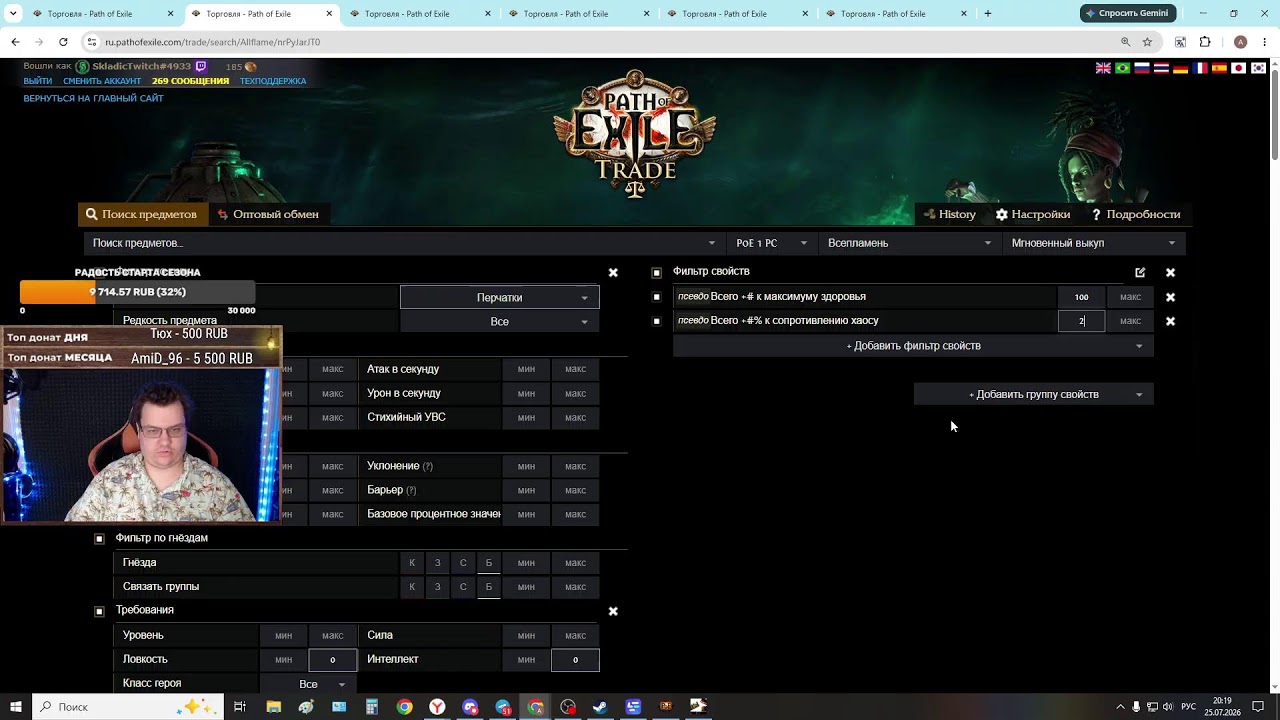The height and width of the screenshot is (720, 1280).
Task: Open the Chrome extensions puzzle icon
Action: coord(1205,42)
